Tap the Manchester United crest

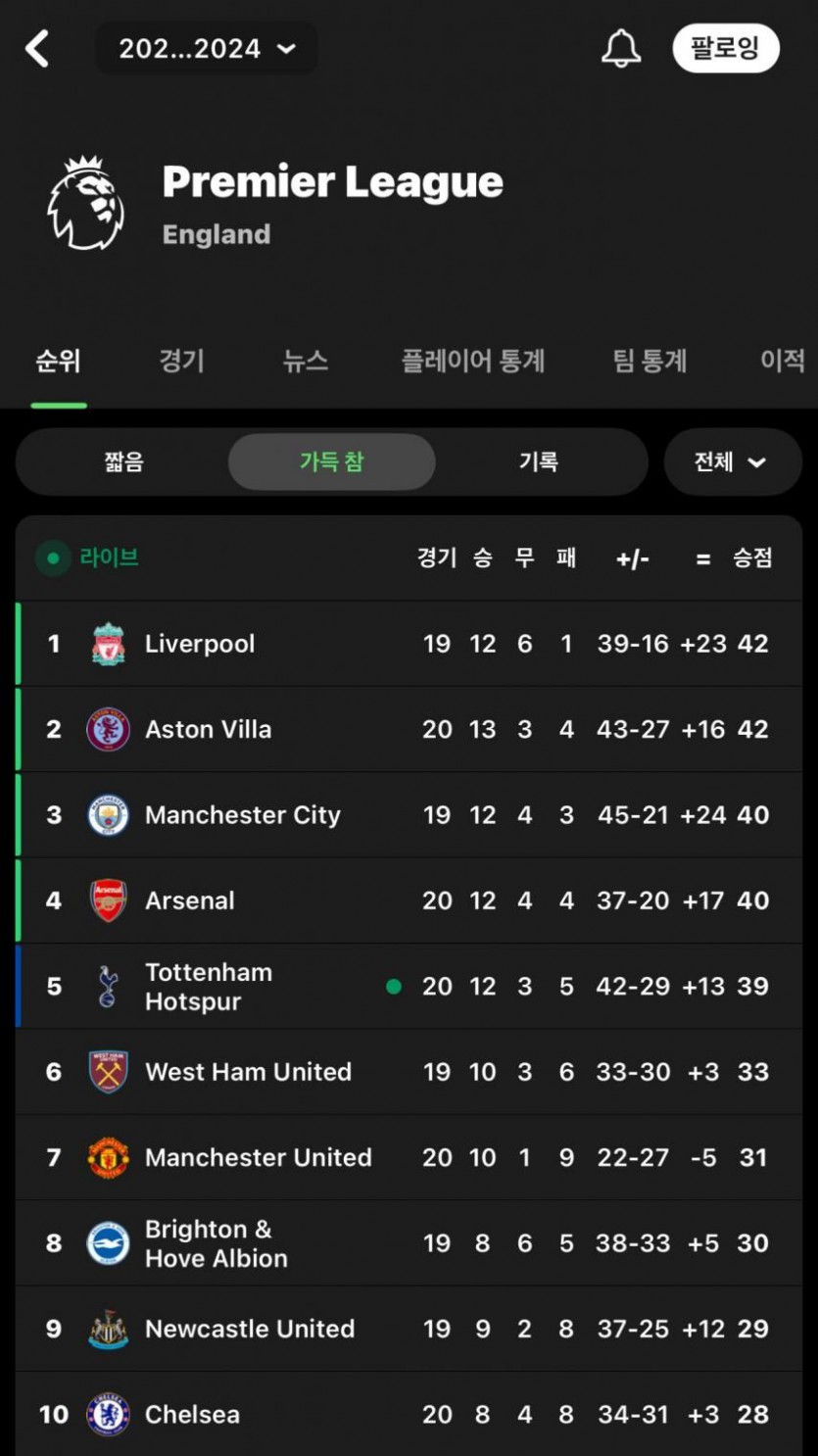point(108,1158)
